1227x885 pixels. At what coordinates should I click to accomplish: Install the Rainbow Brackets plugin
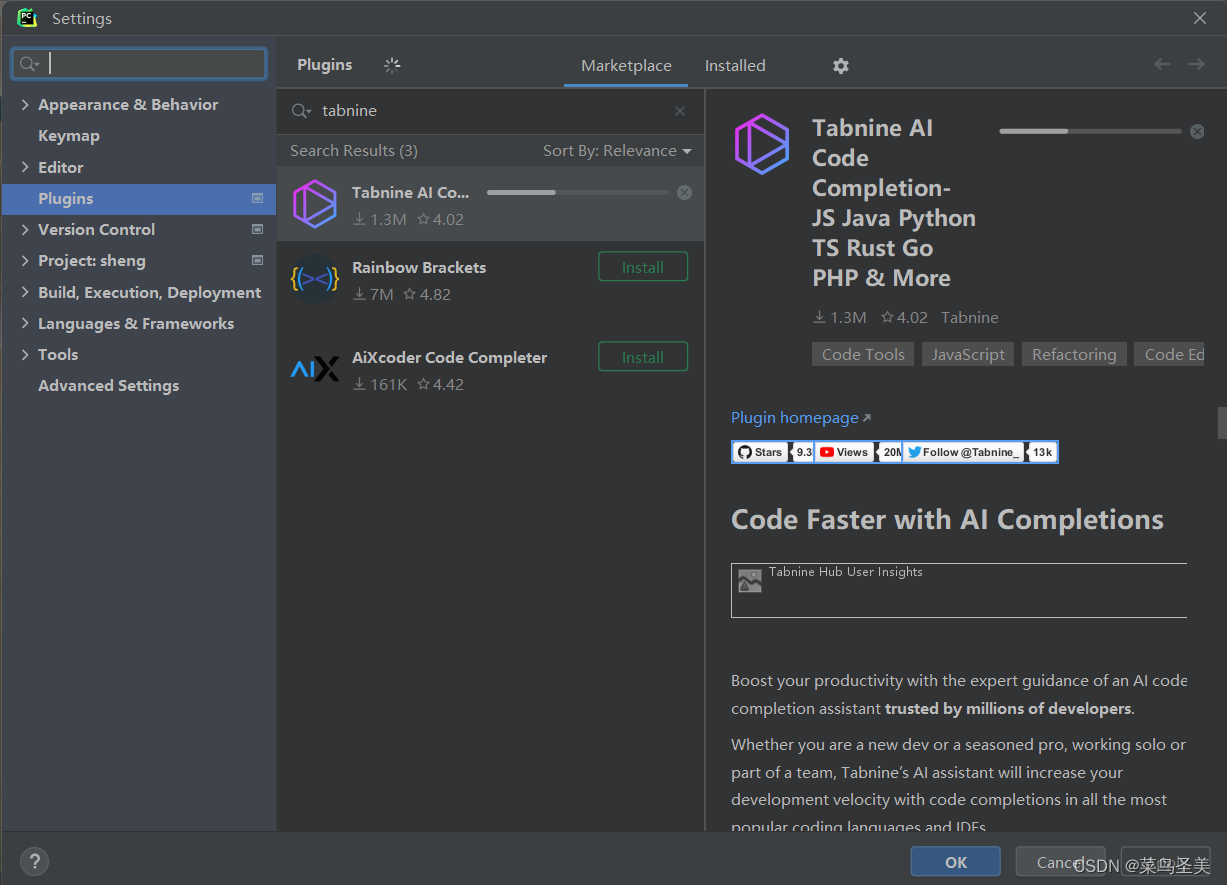click(x=643, y=267)
